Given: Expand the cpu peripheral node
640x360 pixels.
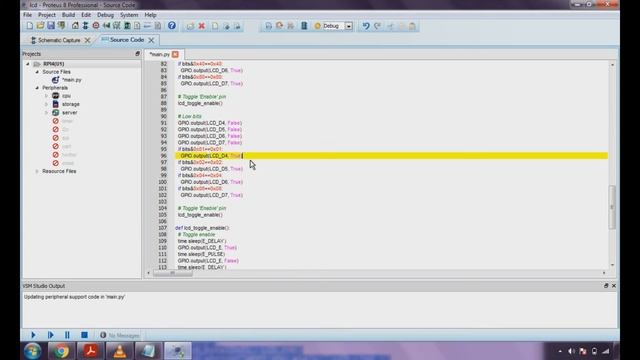Looking at the screenshot, I should click(x=46, y=96).
